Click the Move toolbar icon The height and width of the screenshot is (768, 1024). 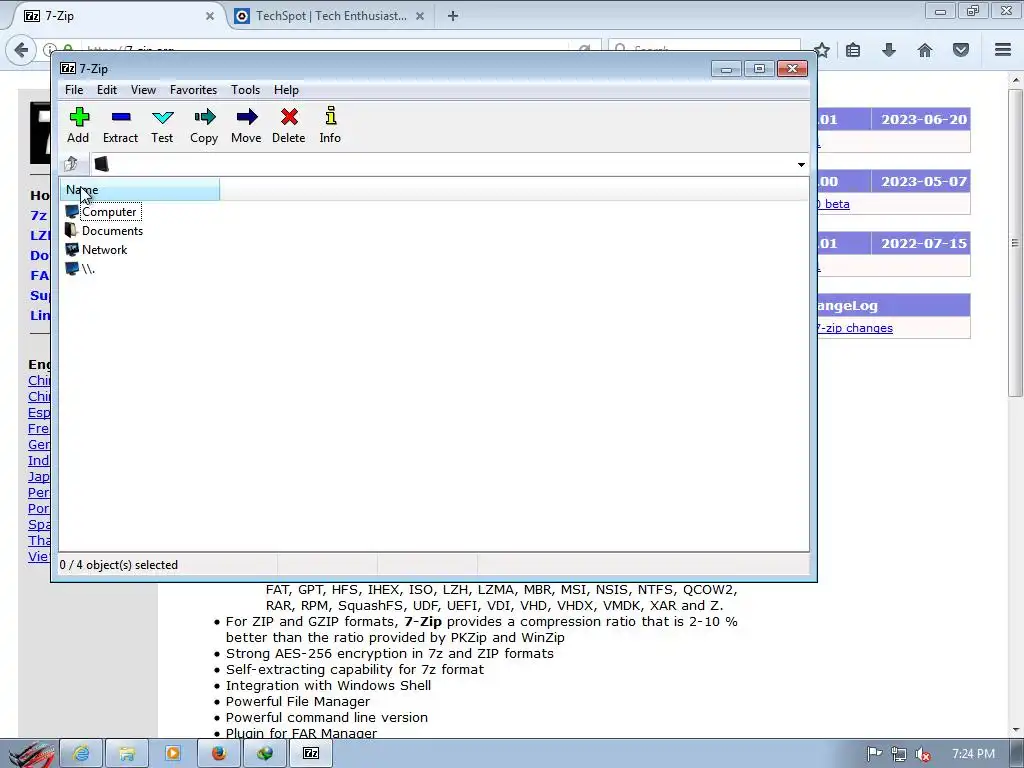point(246,125)
